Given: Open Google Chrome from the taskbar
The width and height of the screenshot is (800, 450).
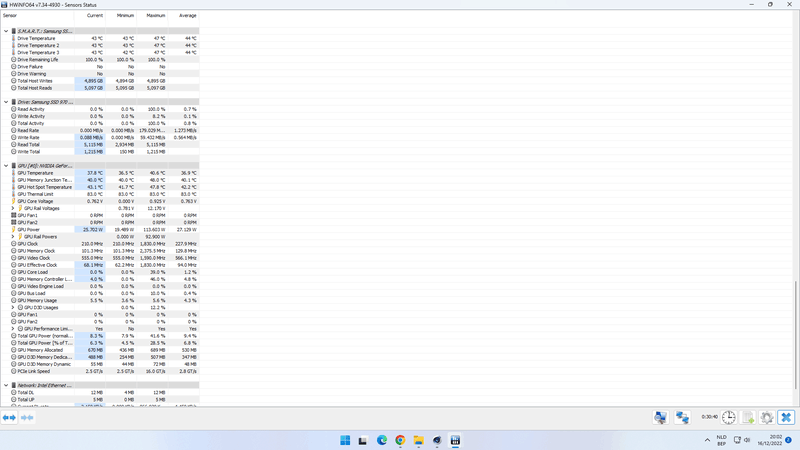Looking at the screenshot, I should [400, 440].
